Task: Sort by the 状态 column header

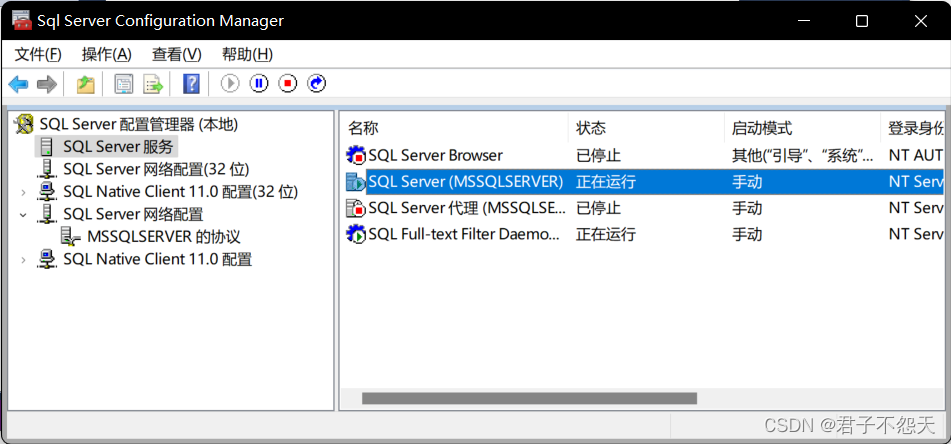Action: (x=591, y=128)
